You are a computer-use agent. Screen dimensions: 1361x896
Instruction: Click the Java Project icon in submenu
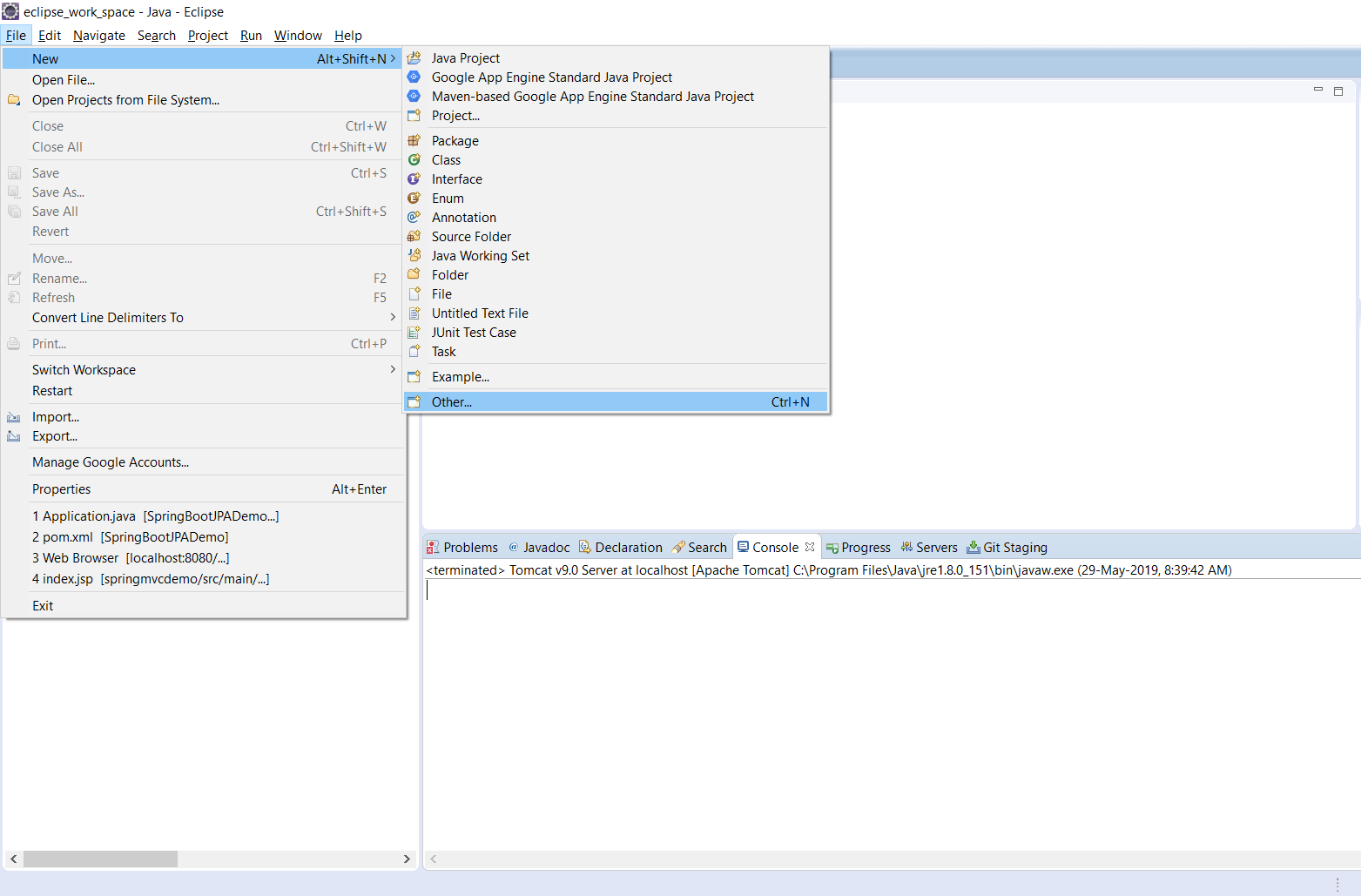pos(414,58)
